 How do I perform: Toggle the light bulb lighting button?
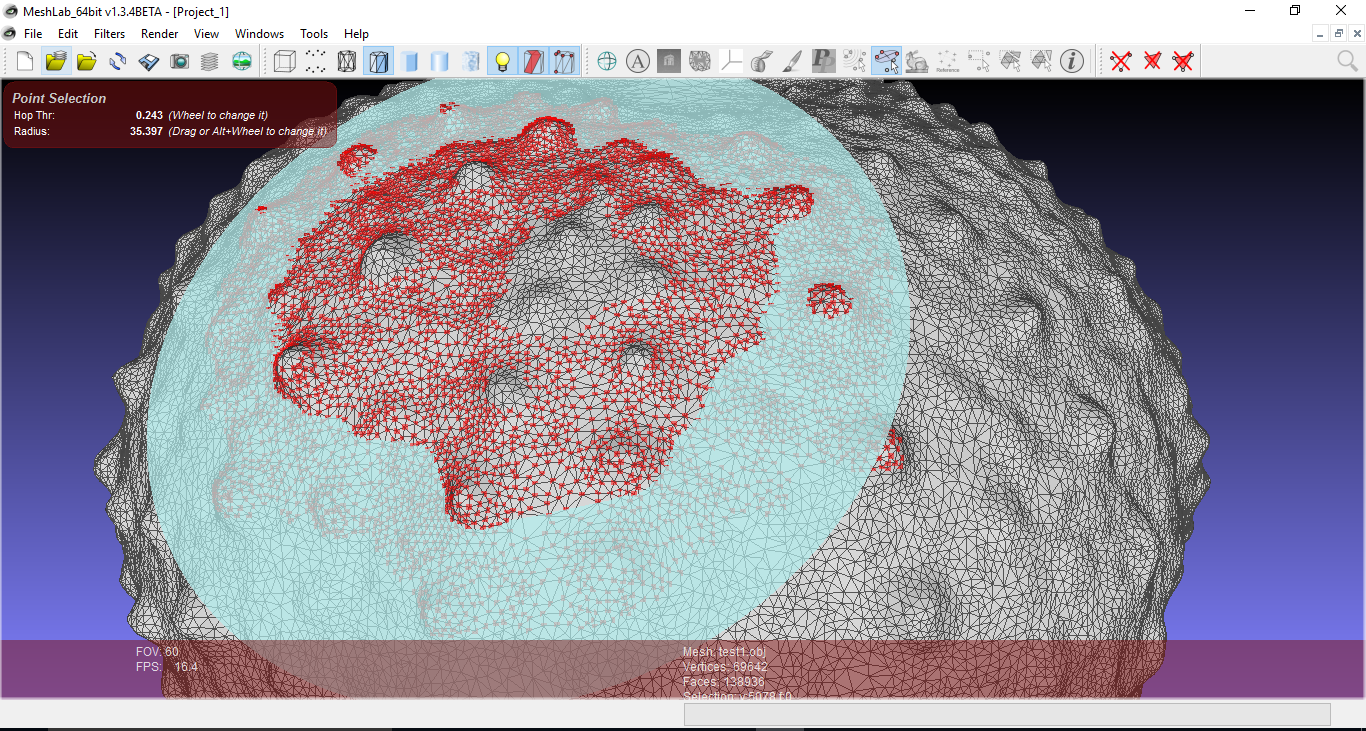click(x=502, y=61)
